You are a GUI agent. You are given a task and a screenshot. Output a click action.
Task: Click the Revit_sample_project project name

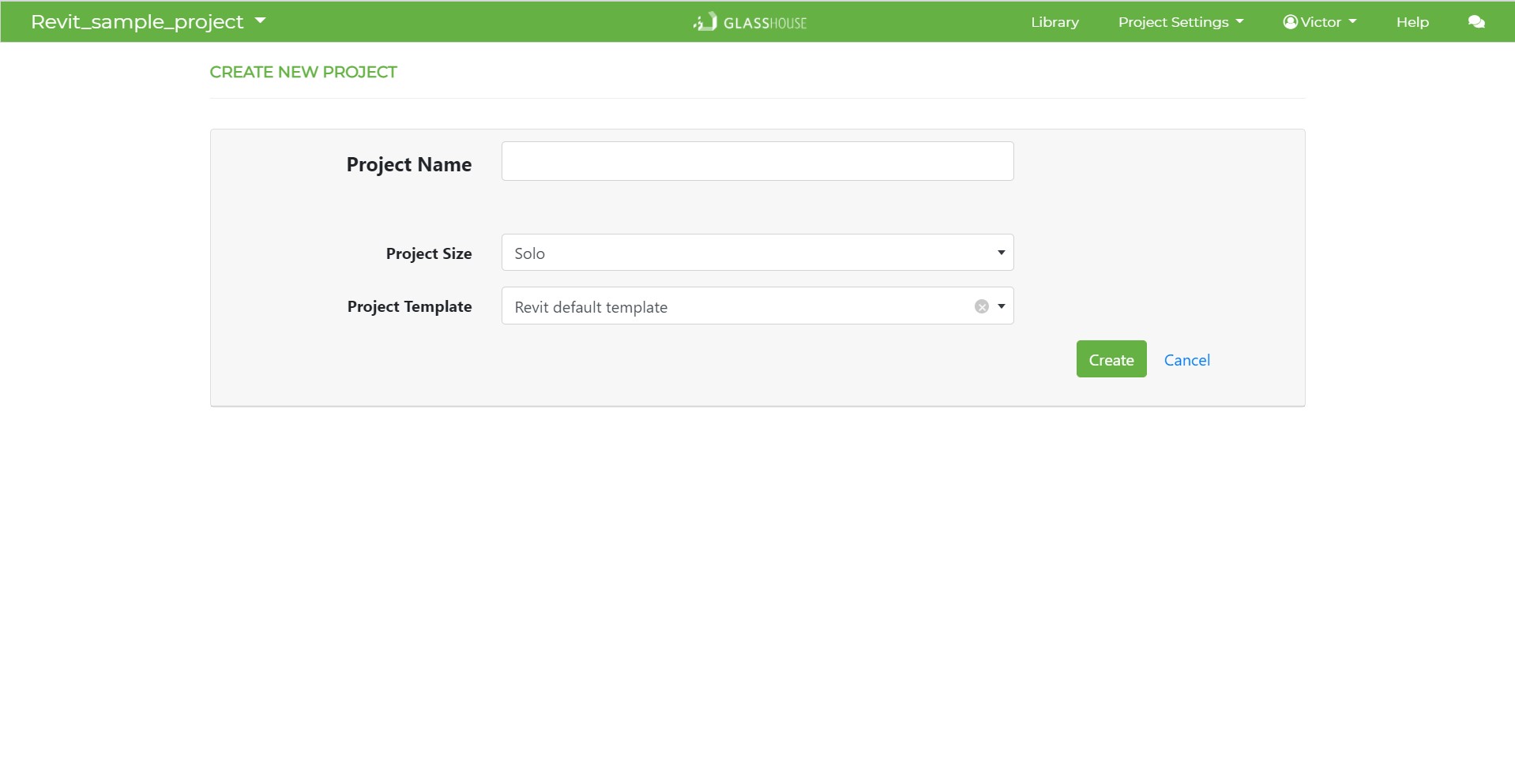tap(137, 22)
